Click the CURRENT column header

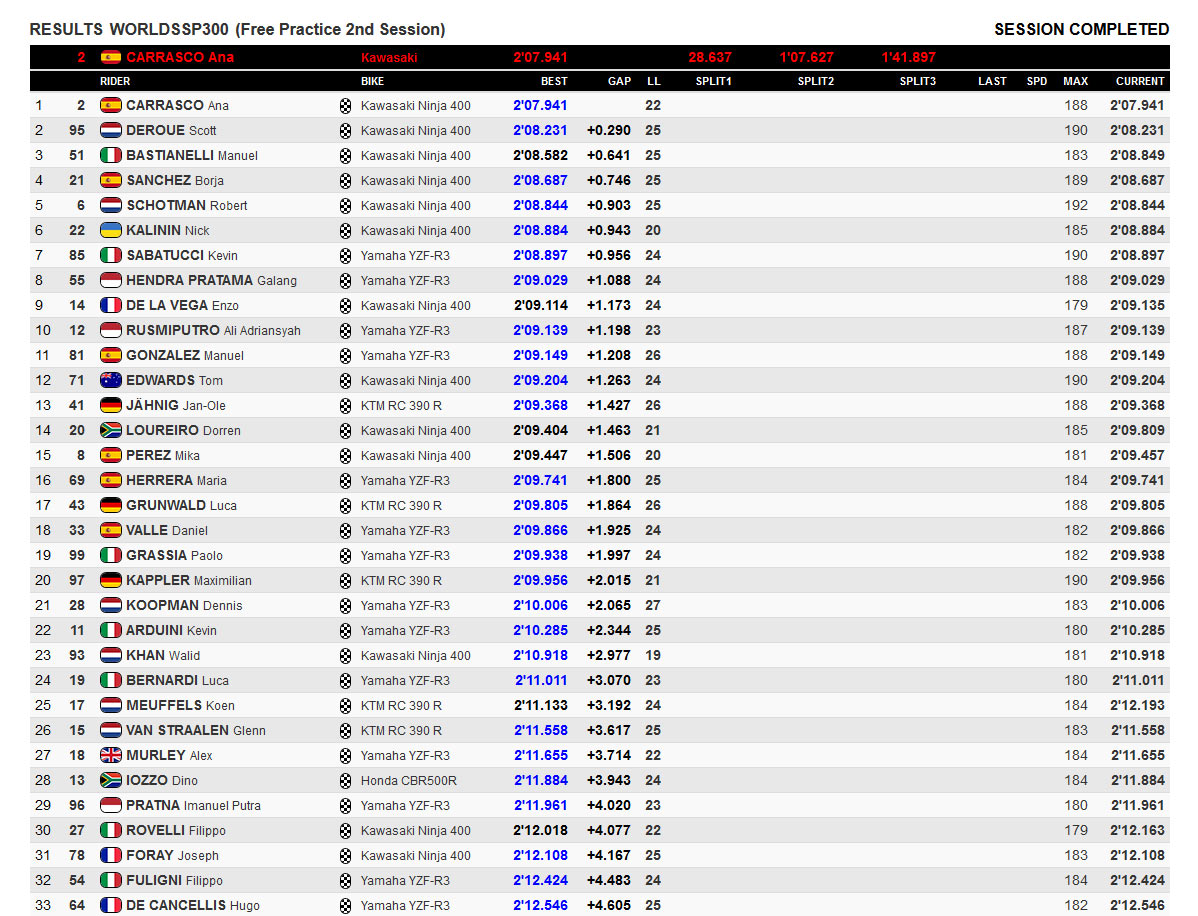[x=1140, y=81]
